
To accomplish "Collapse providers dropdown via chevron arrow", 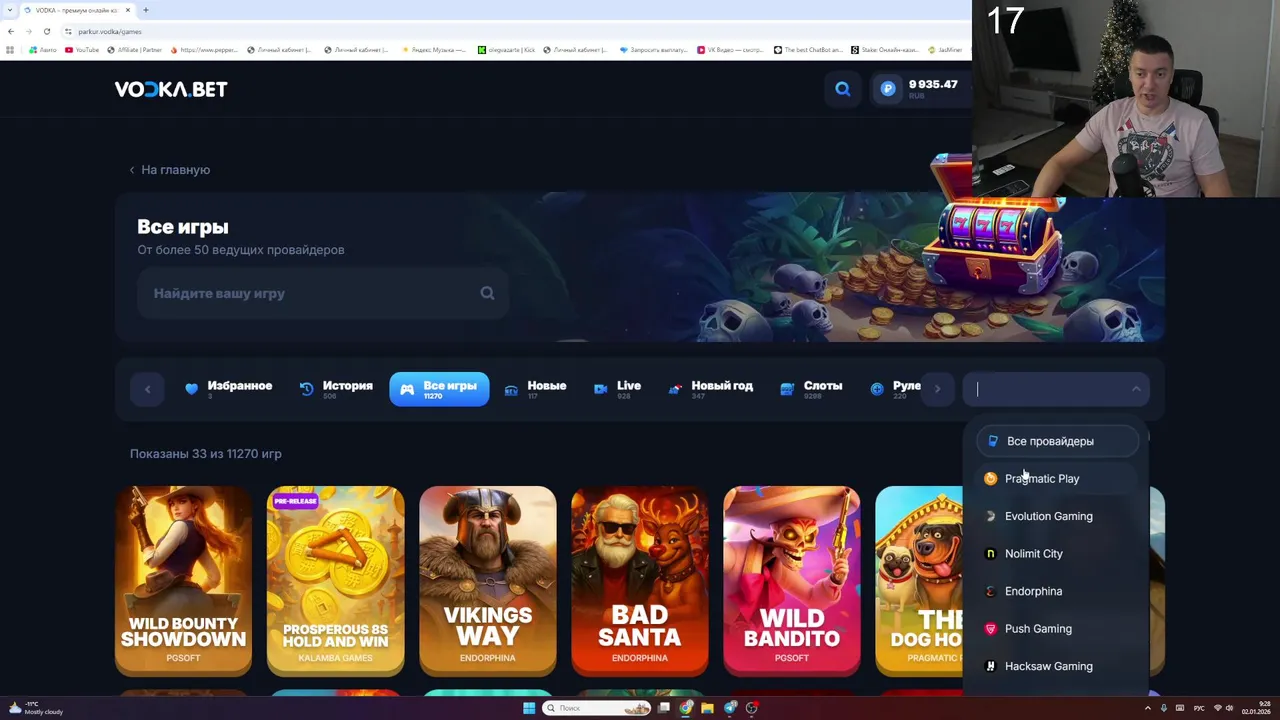I will point(1136,389).
